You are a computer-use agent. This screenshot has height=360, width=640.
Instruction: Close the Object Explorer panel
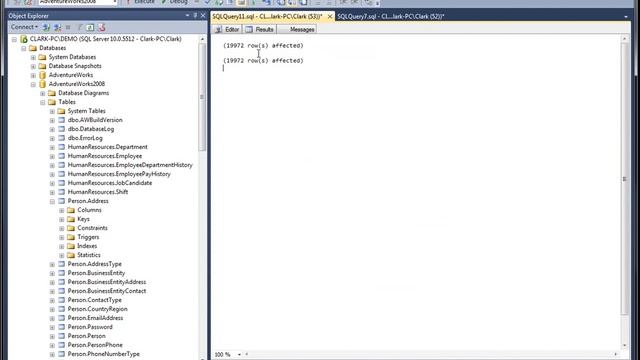pyautogui.click(x=203, y=16)
